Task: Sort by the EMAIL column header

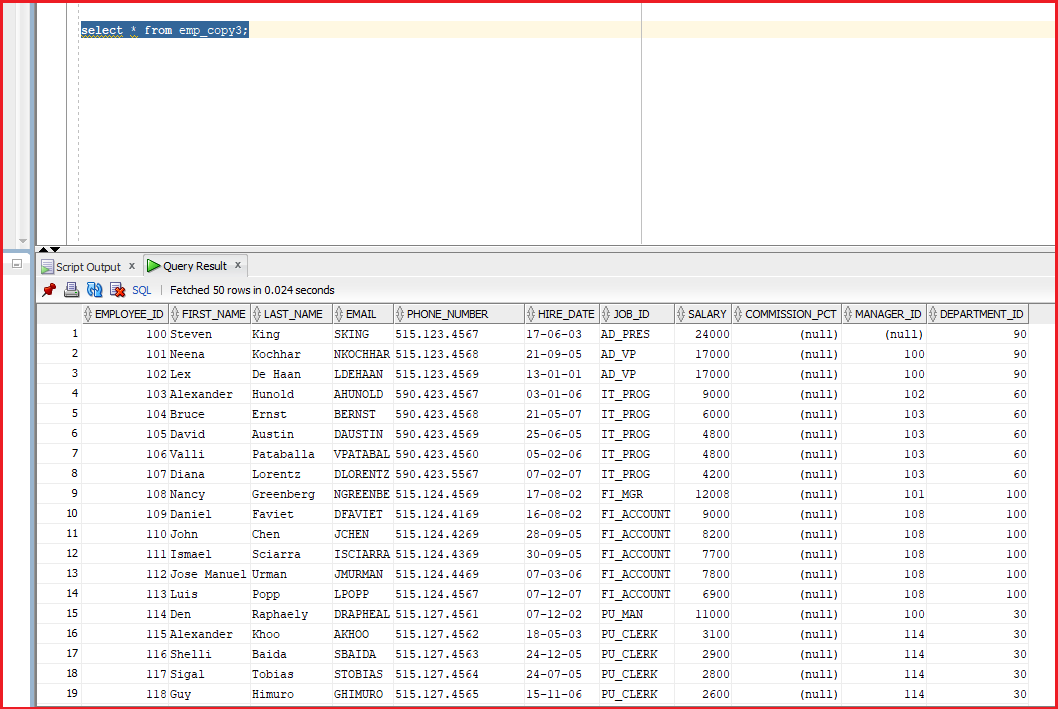Action: 362,314
